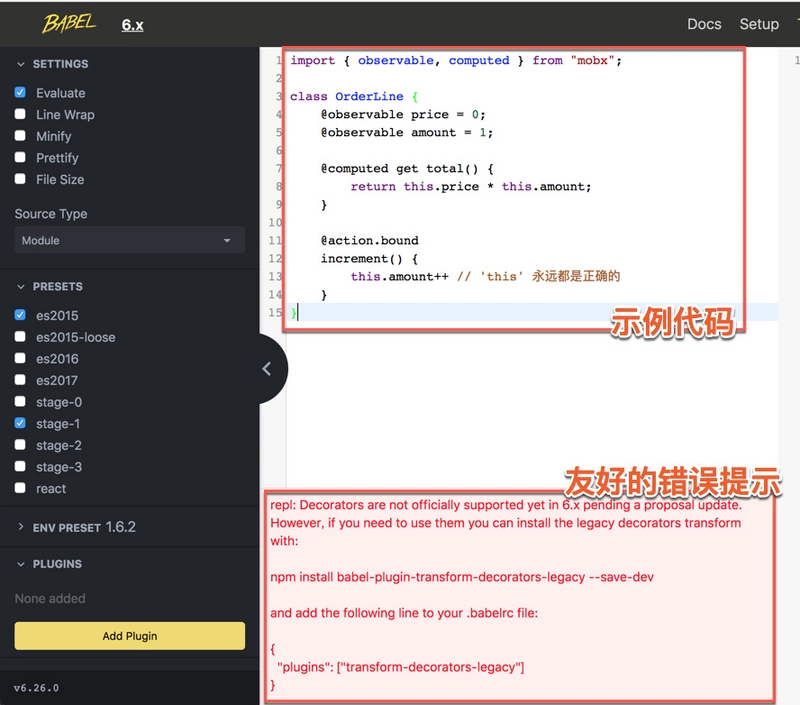Enable the File Size option
This screenshot has width=800, height=705.
point(20,179)
